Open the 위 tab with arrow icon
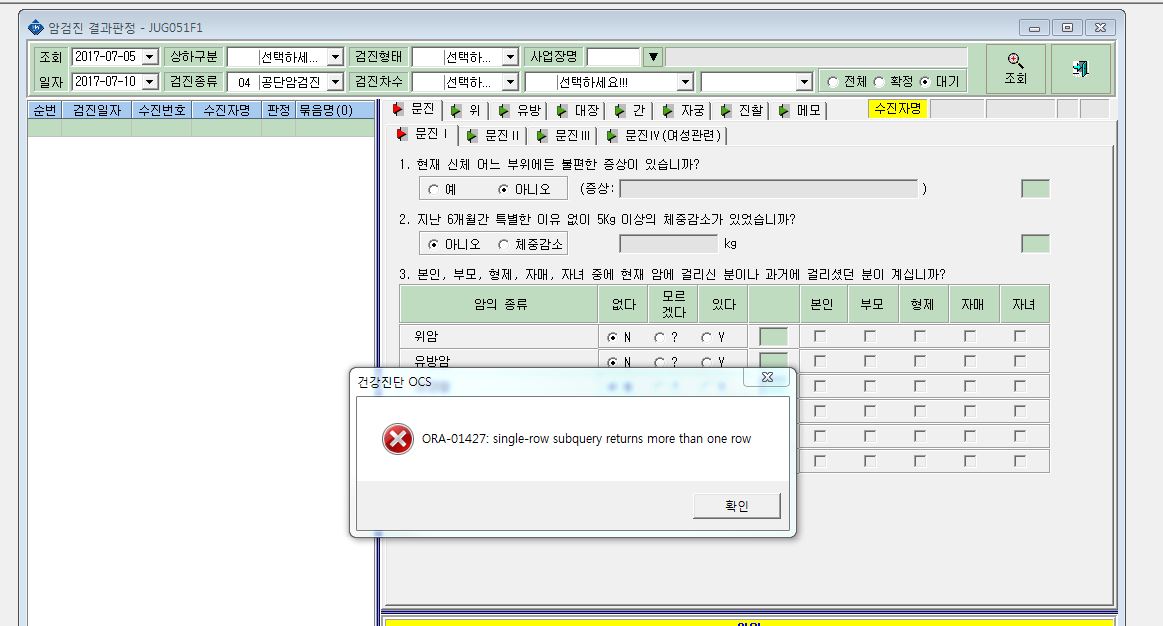Screen dimensions: 1163x626 tap(467, 111)
